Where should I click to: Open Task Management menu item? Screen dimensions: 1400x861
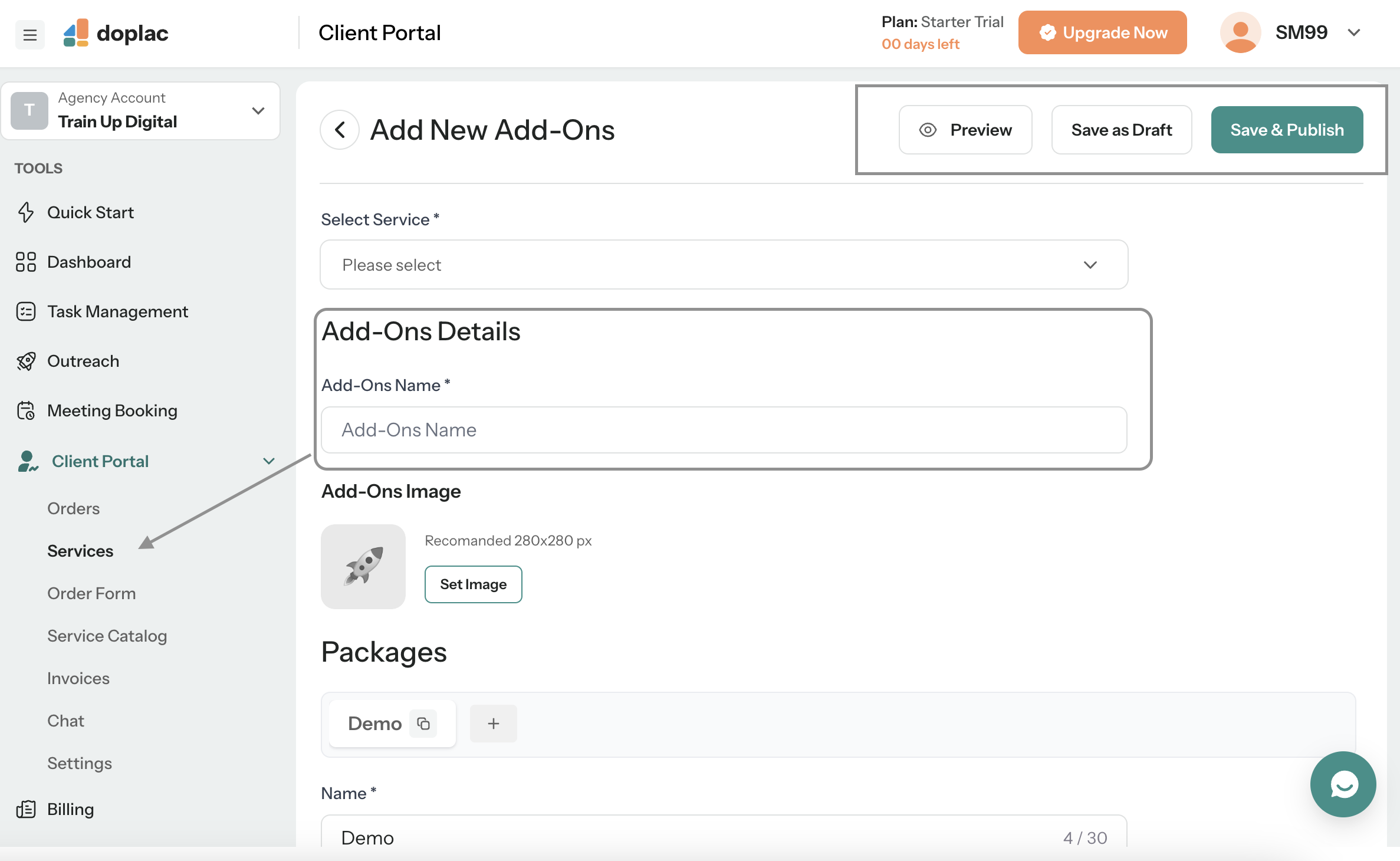click(117, 311)
